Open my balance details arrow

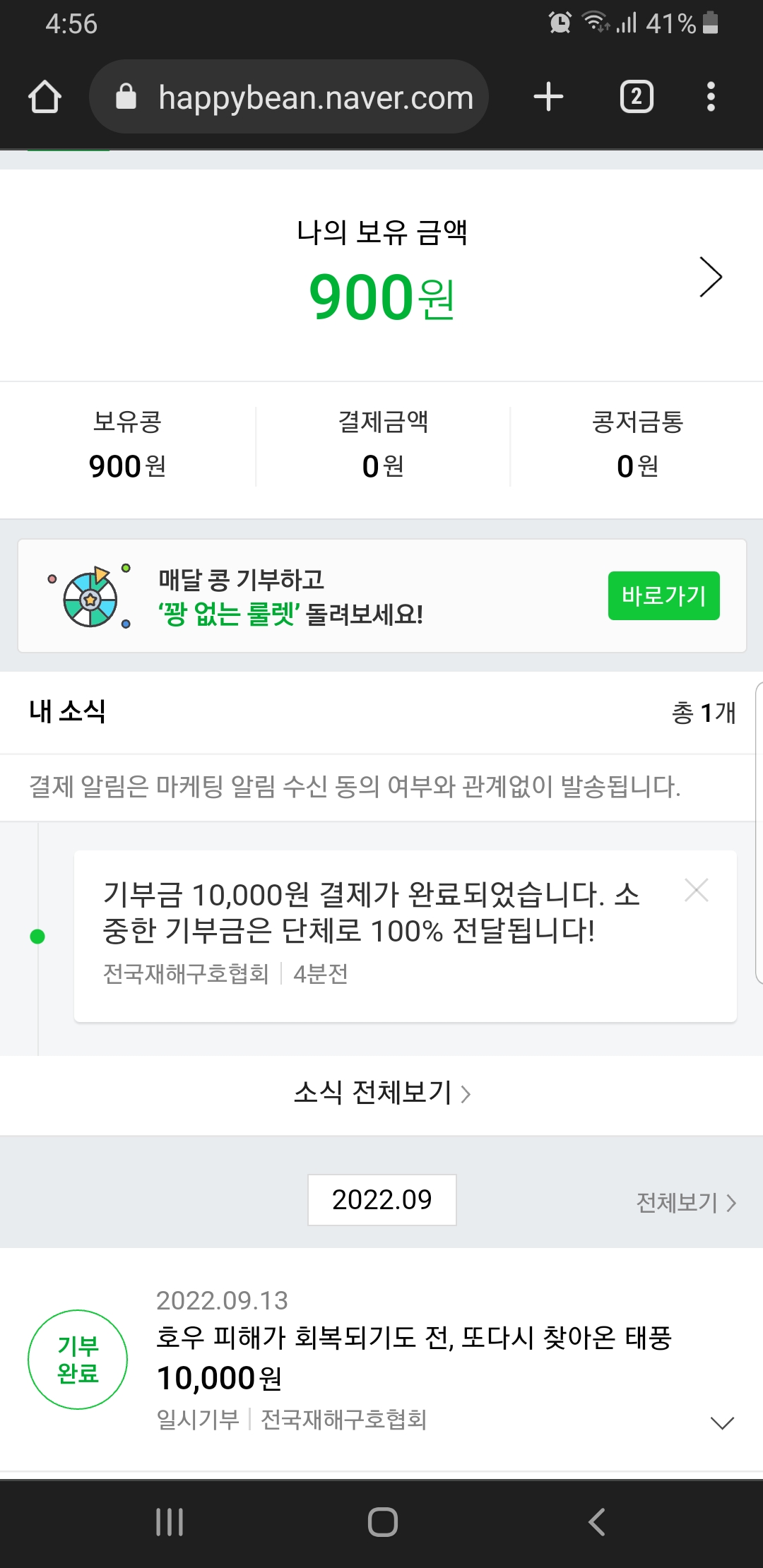pos(710,277)
